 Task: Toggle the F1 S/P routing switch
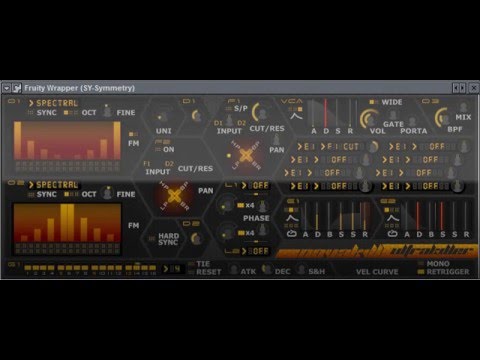pos(228,109)
